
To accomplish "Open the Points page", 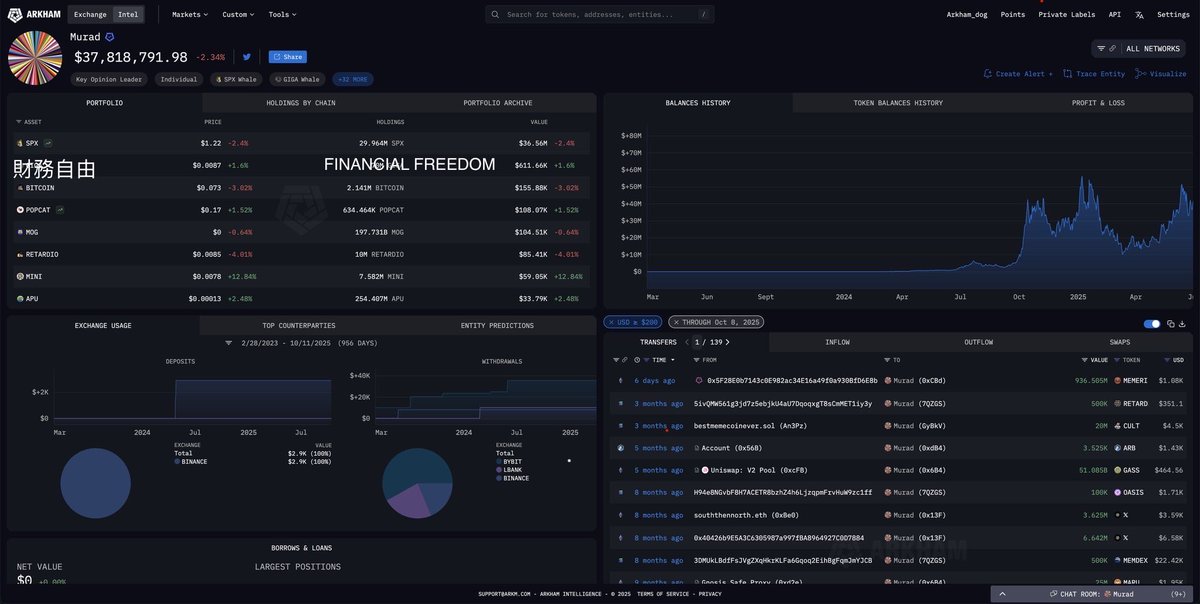I will (x=1013, y=15).
